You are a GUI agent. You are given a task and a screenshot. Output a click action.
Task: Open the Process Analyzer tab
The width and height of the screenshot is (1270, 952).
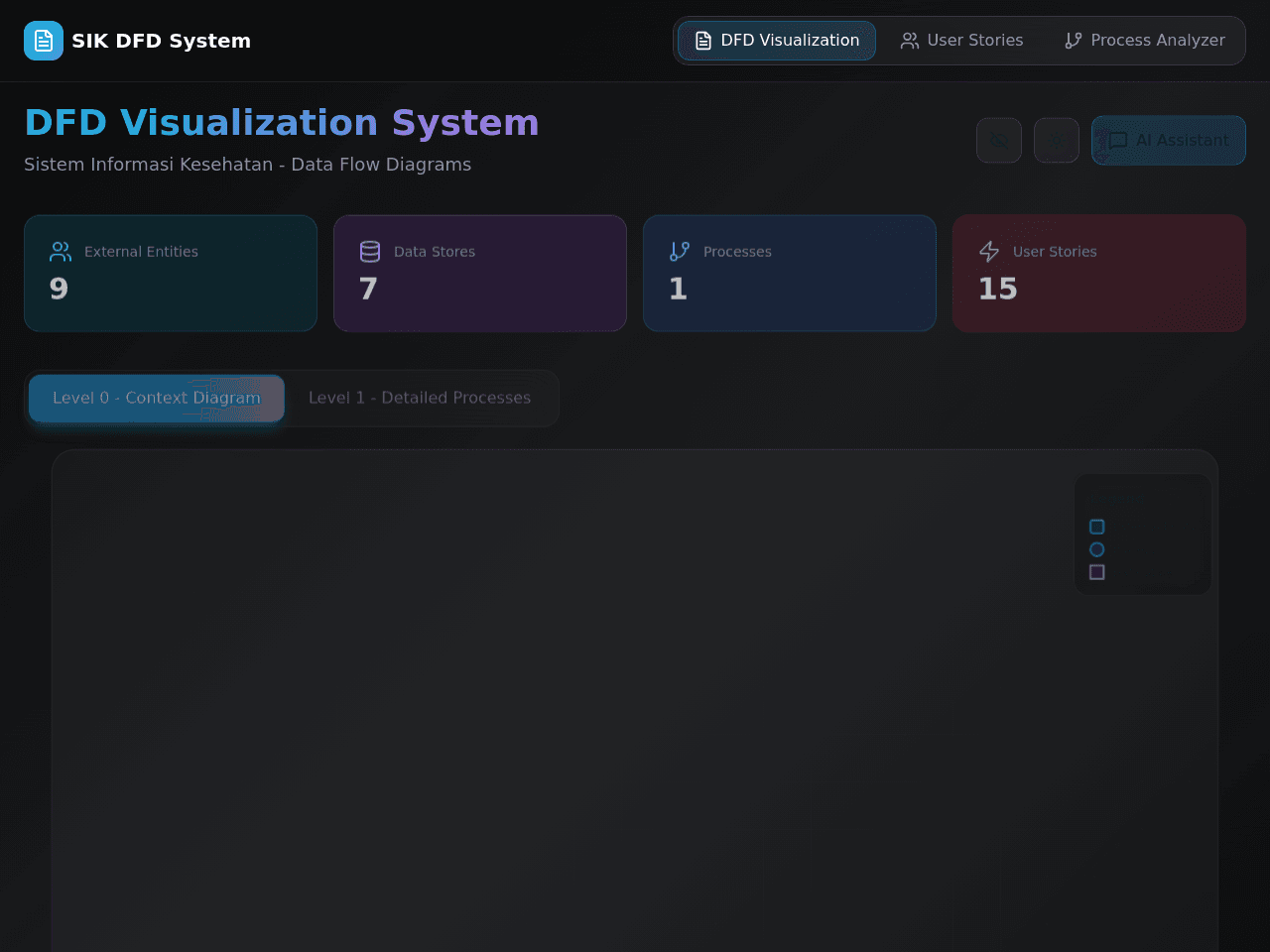pyautogui.click(x=1144, y=41)
